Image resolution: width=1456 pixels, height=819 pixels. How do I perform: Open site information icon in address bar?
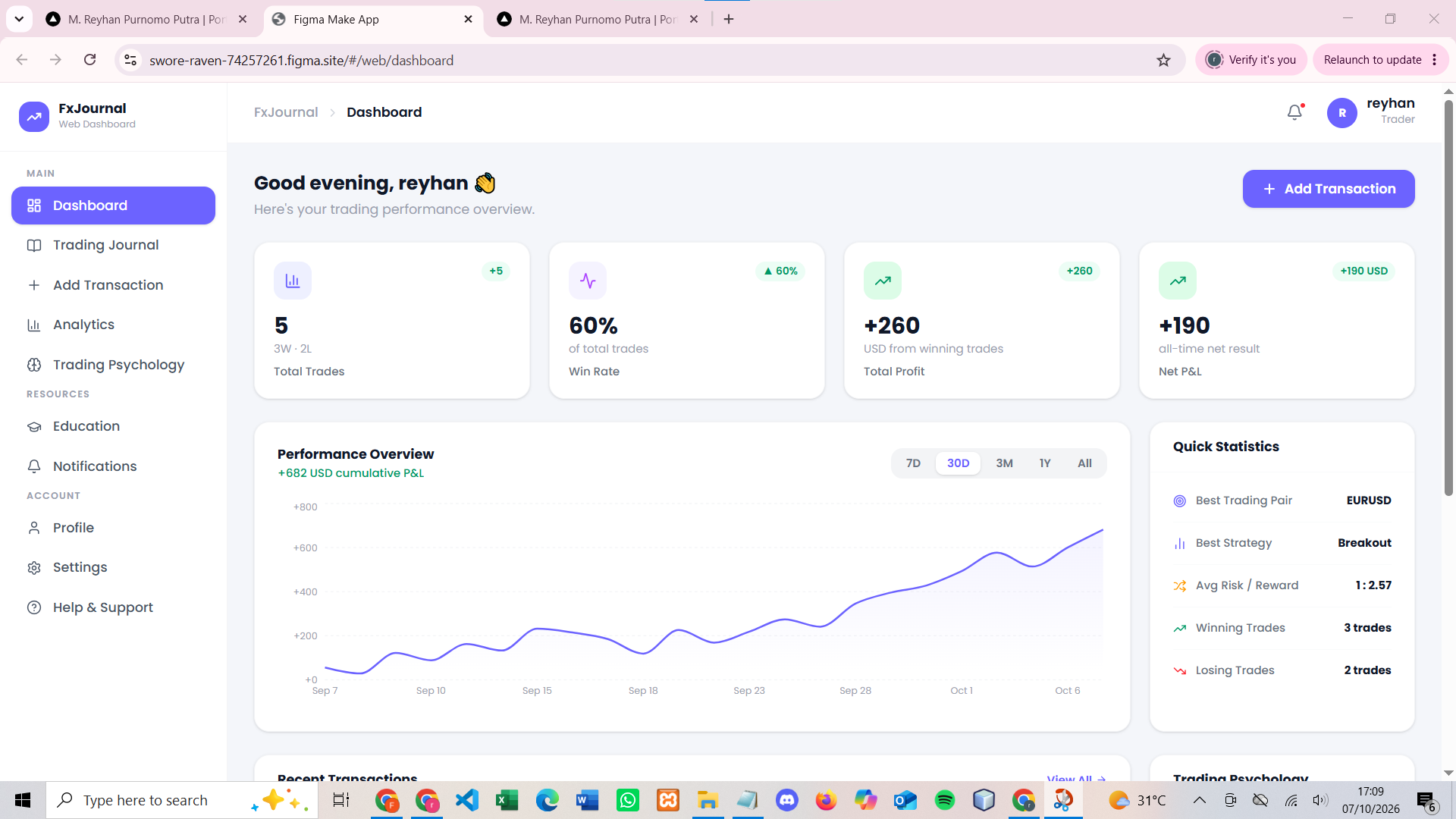(130, 60)
